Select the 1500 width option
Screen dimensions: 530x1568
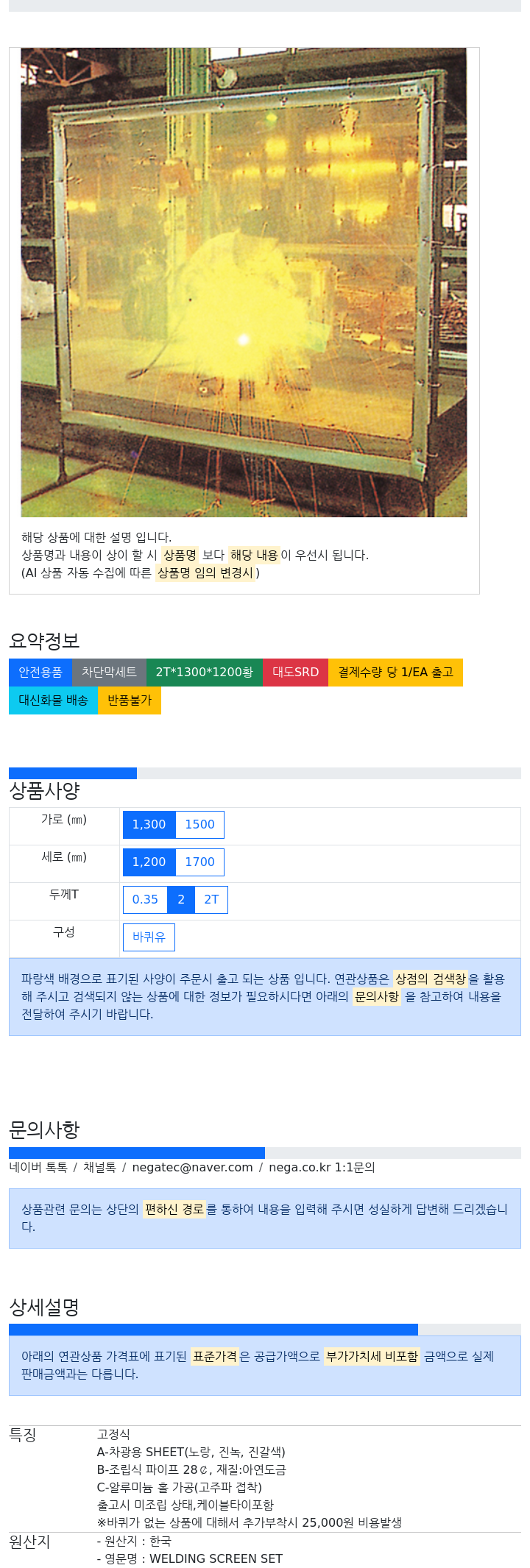tap(199, 825)
